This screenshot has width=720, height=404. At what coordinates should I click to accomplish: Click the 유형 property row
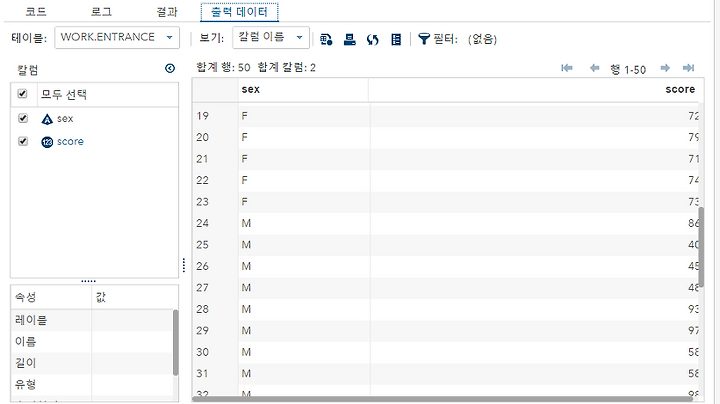point(92,384)
